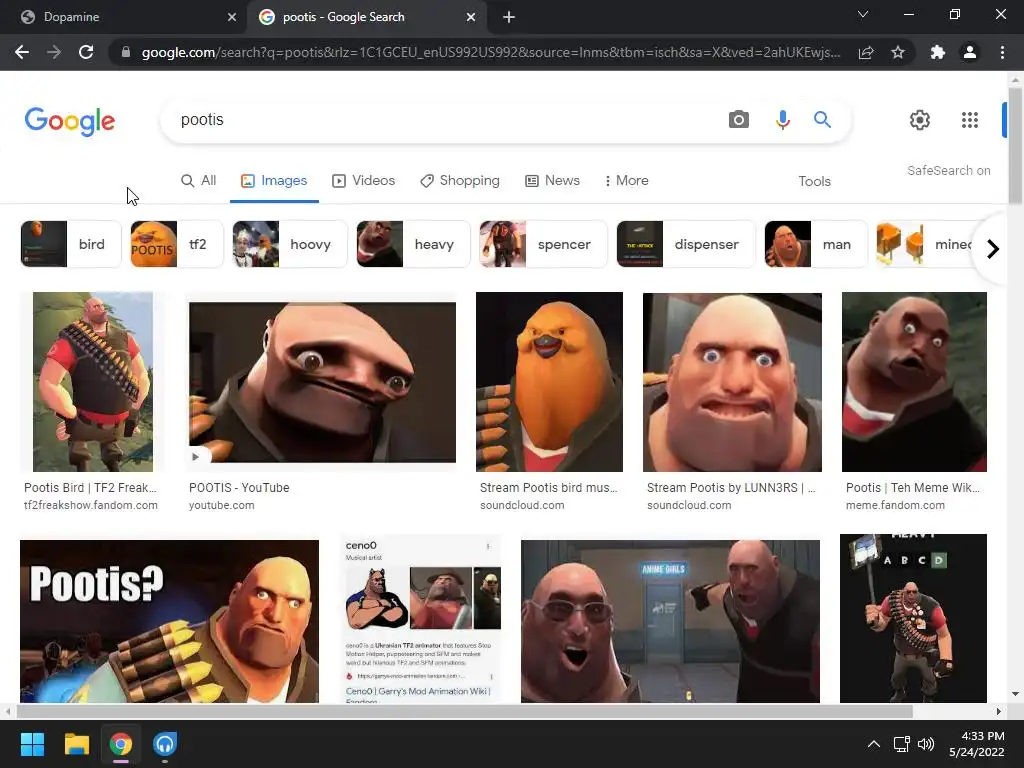Open a new browser tab

[x=509, y=17]
